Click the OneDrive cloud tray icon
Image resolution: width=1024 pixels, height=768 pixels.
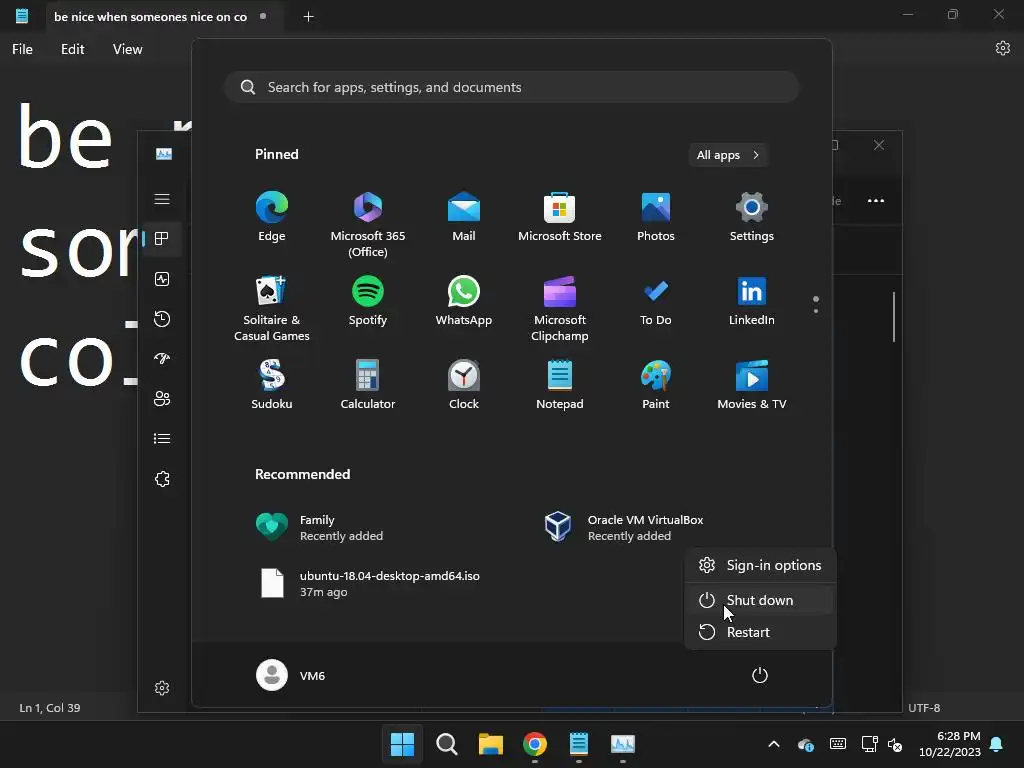click(806, 744)
